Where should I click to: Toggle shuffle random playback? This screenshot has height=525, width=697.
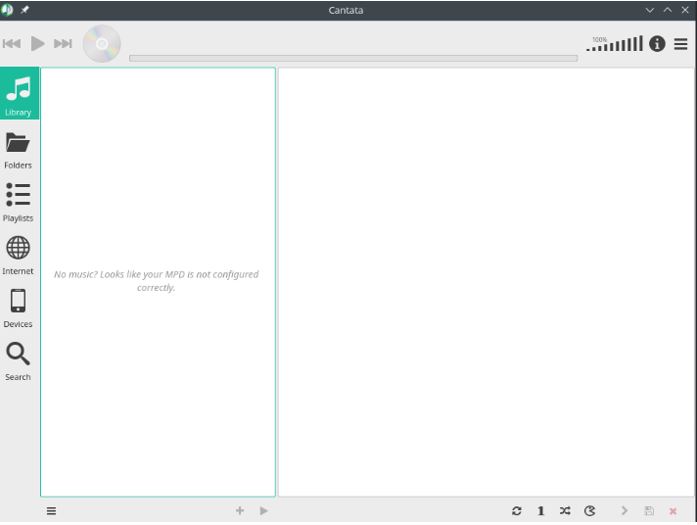(x=565, y=511)
